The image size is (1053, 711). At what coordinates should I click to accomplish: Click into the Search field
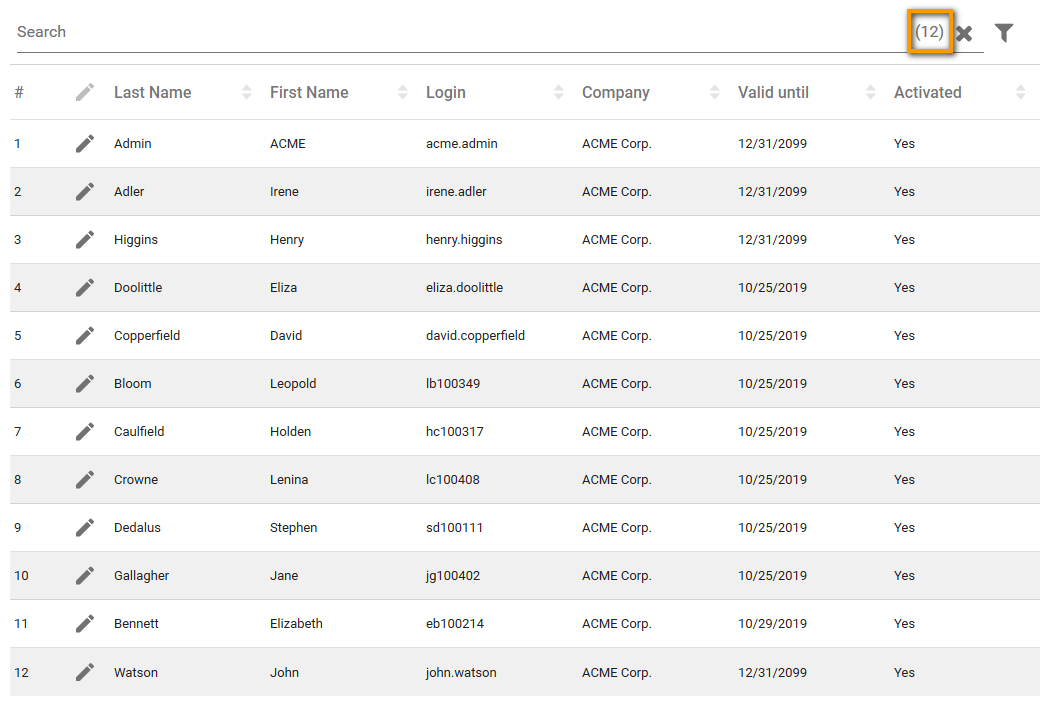pyautogui.click(x=450, y=32)
